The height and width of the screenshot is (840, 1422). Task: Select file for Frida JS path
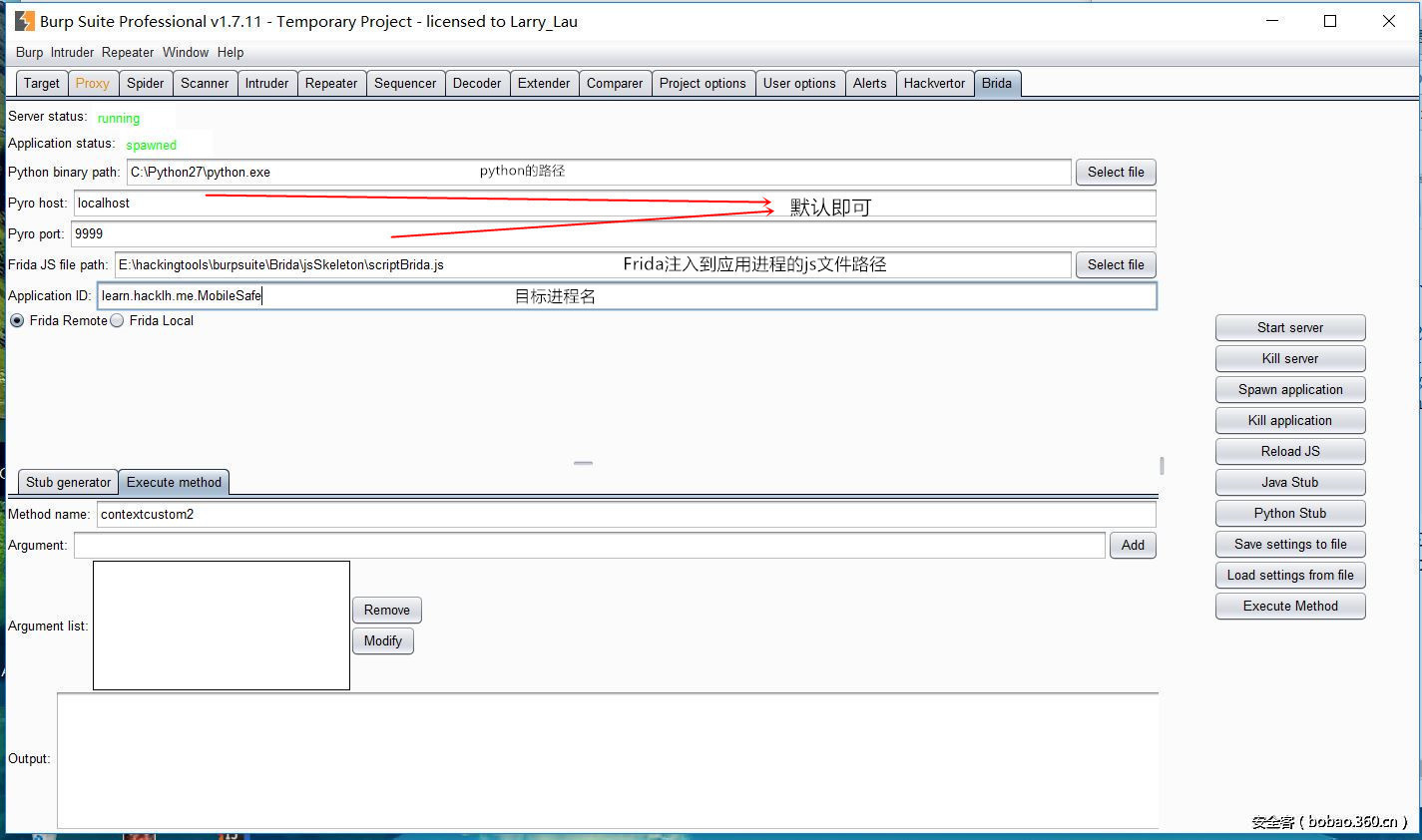[1115, 264]
